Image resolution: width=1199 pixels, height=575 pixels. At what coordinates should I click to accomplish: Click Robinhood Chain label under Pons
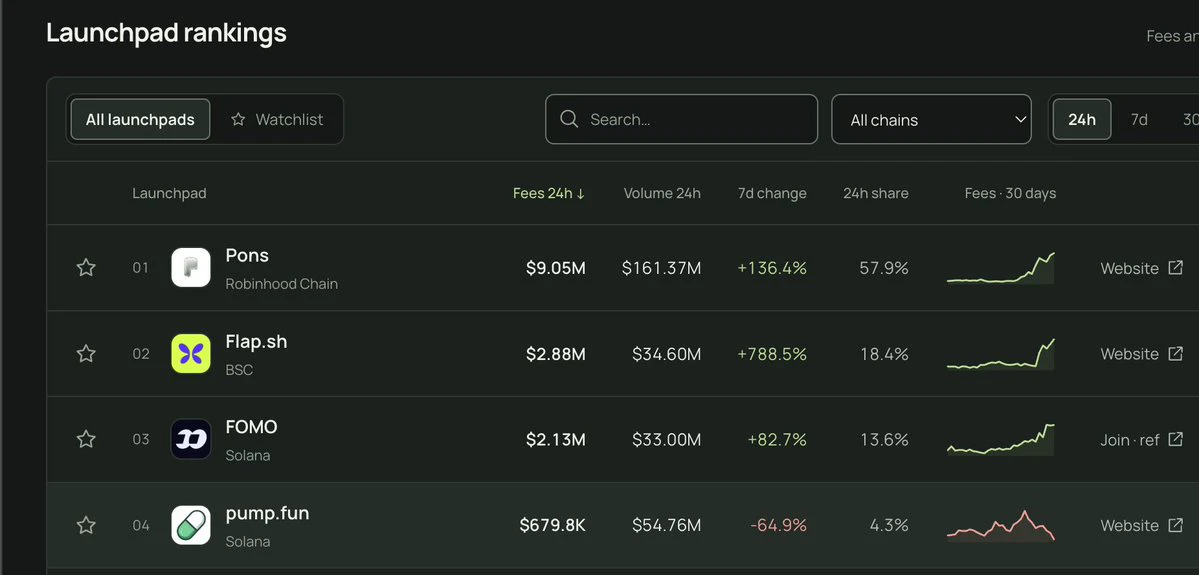click(x=281, y=284)
